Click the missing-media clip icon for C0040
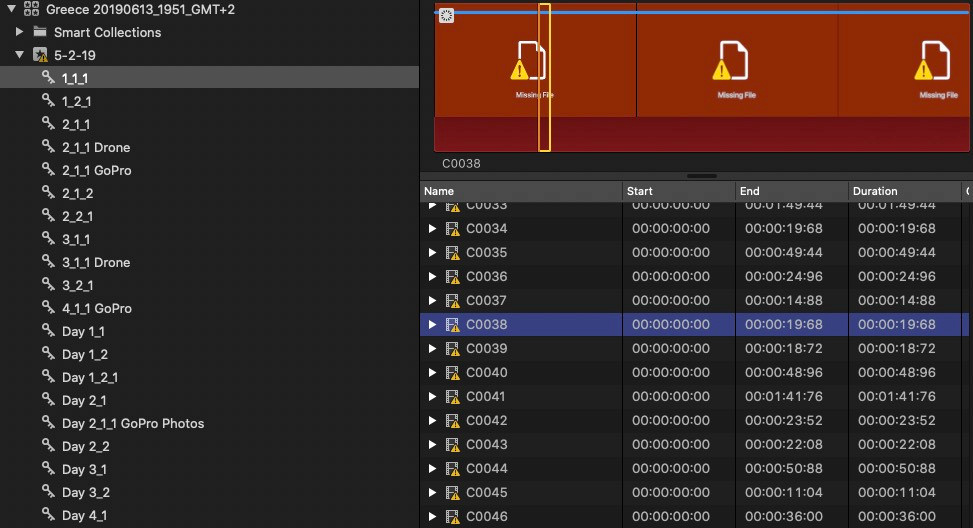The height and width of the screenshot is (528, 973). pos(453,373)
